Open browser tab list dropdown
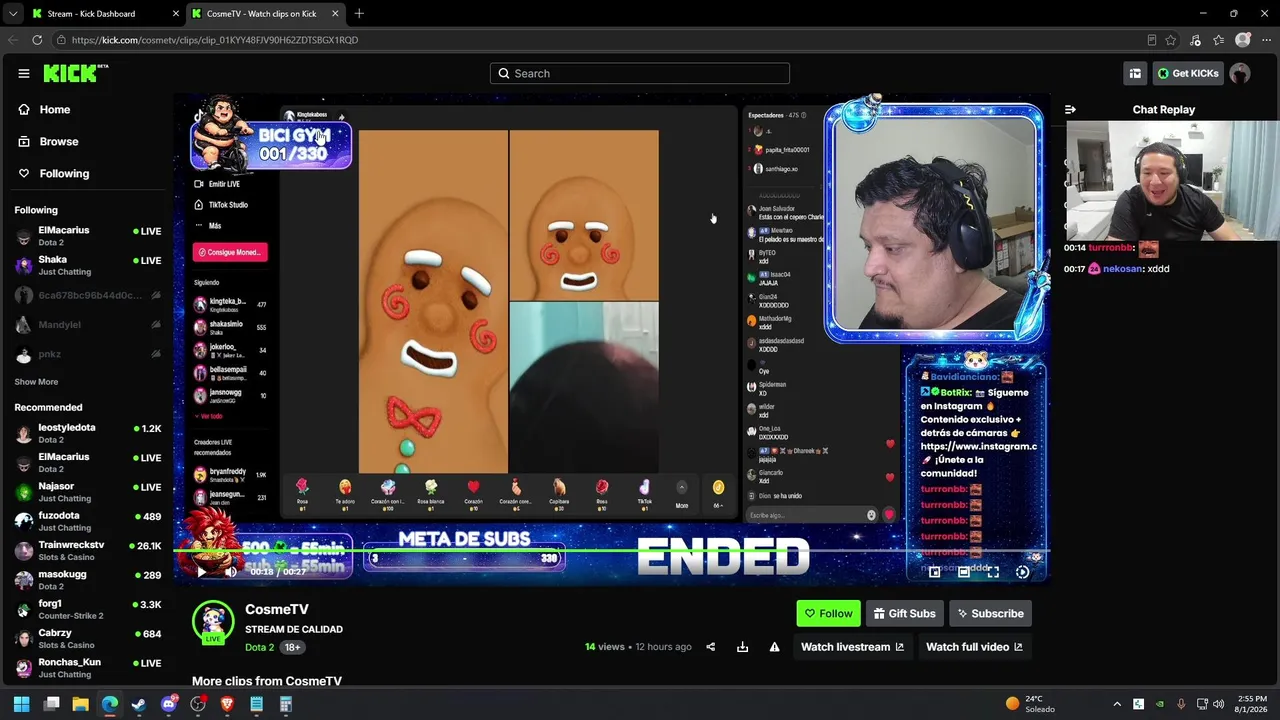This screenshot has height=720, width=1280. point(13,13)
